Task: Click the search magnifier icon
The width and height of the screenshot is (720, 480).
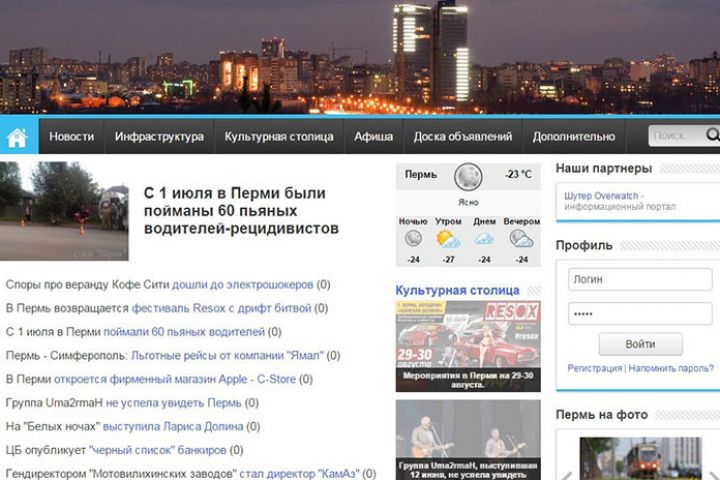Action: [713, 135]
